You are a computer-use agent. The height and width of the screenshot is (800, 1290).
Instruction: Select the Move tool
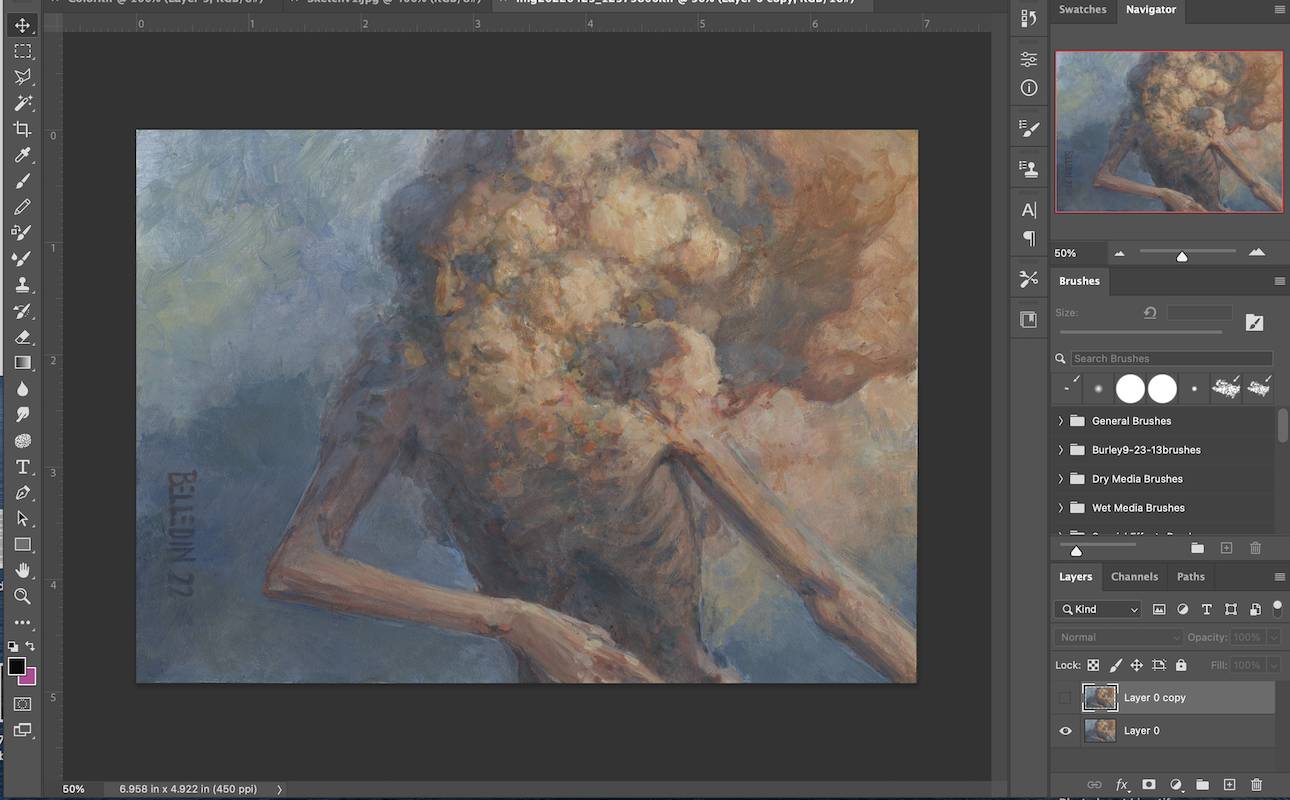(x=22, y=25)
